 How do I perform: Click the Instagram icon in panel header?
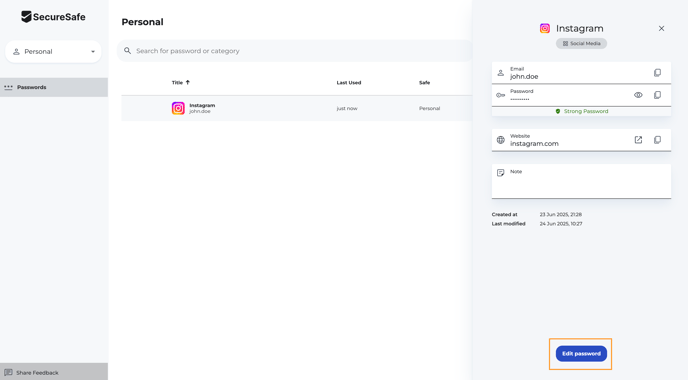(x=545, y=29)
